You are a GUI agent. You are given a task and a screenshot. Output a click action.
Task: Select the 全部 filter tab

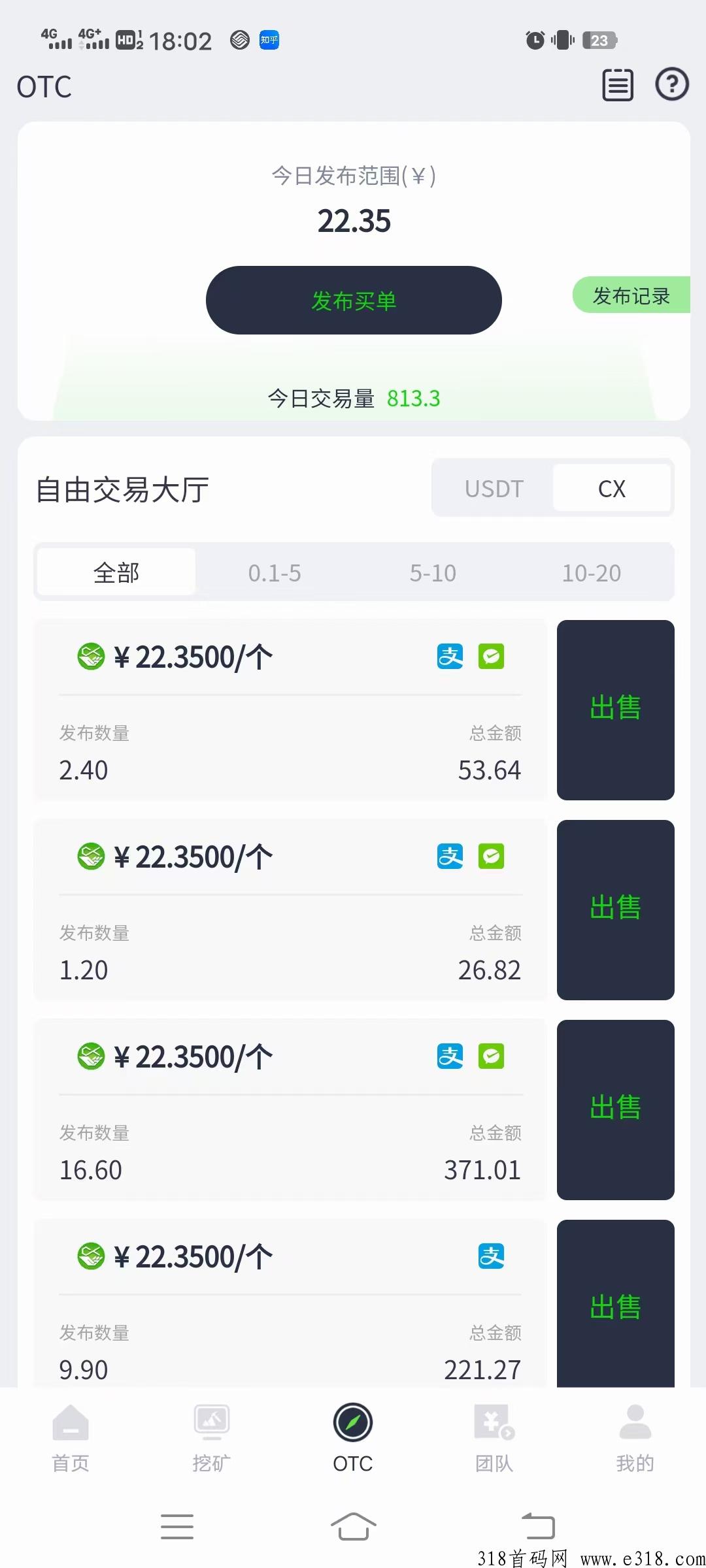pos(116,572)
